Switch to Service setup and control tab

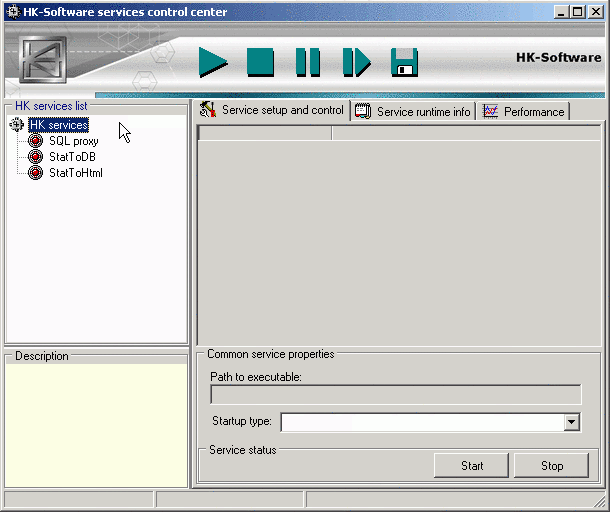[x=274, y=110]
